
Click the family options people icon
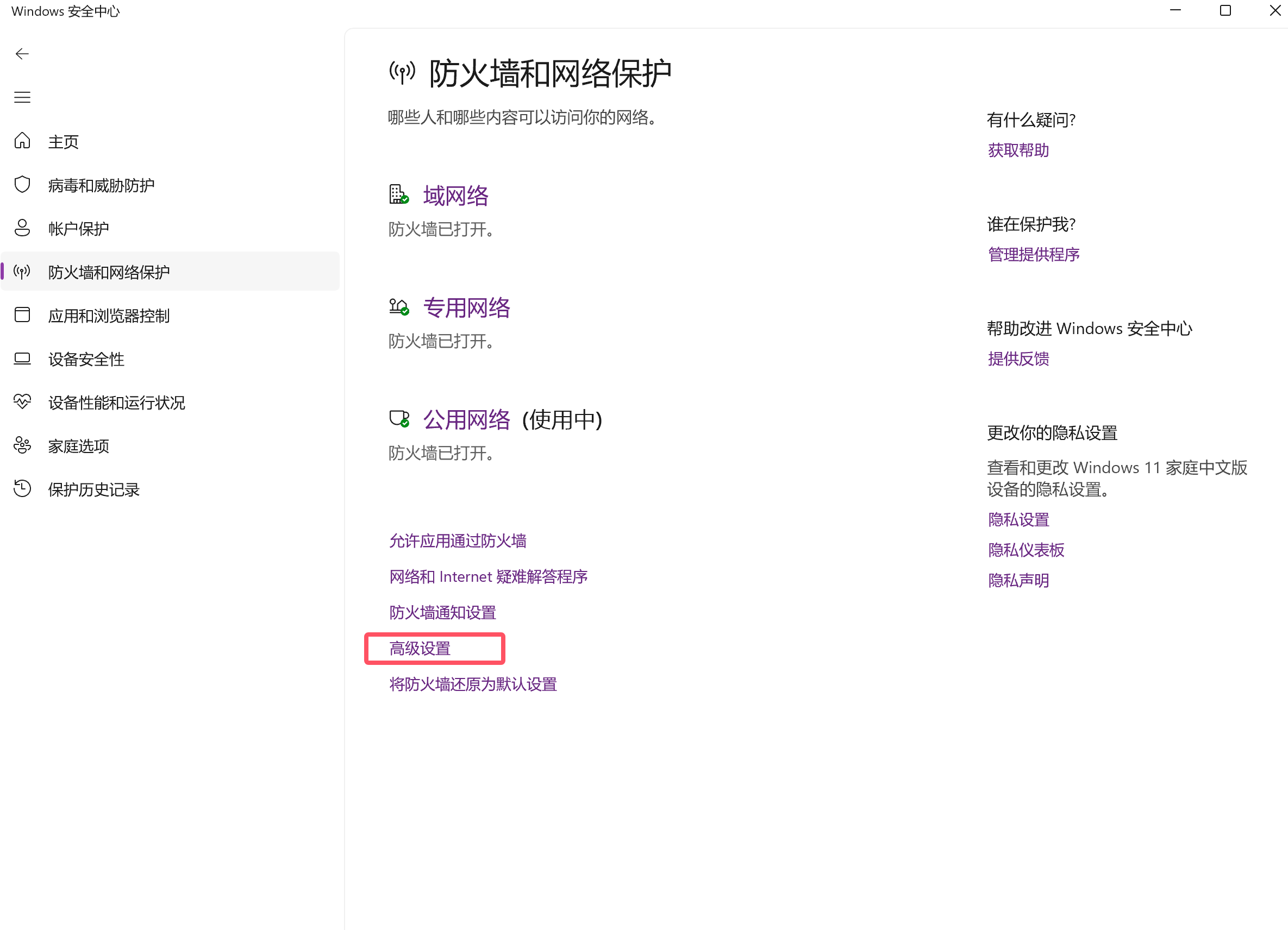pos(22,445)
